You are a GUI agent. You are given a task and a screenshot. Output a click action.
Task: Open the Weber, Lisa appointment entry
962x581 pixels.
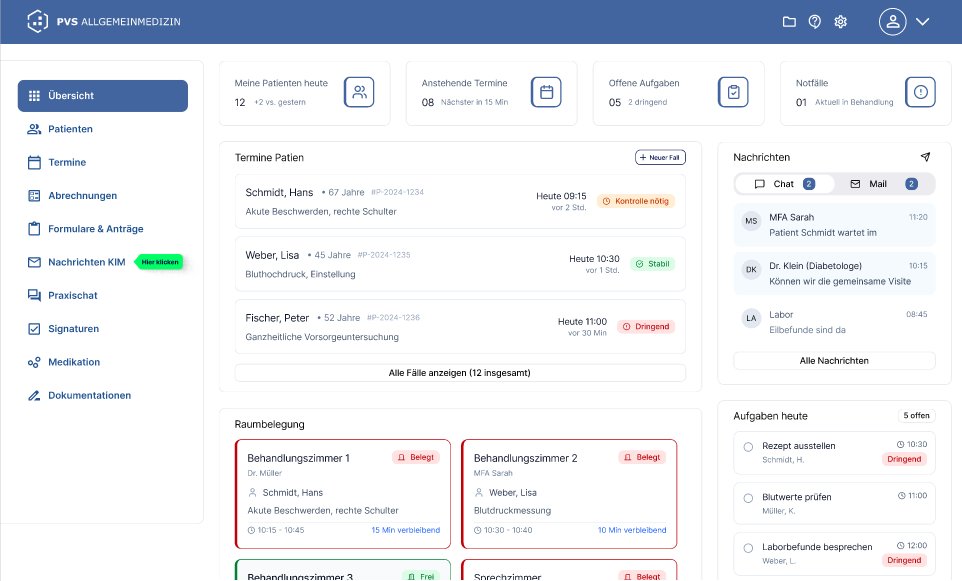click(460, 264)
